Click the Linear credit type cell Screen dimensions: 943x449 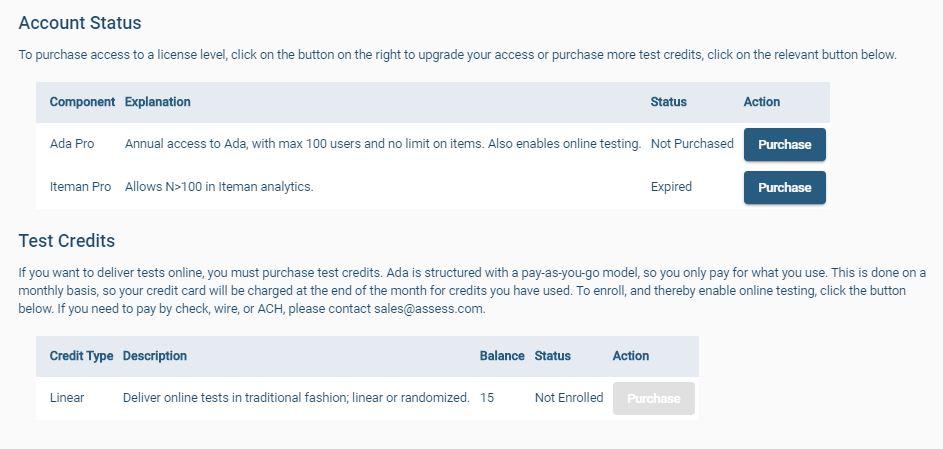pos(67,398)
